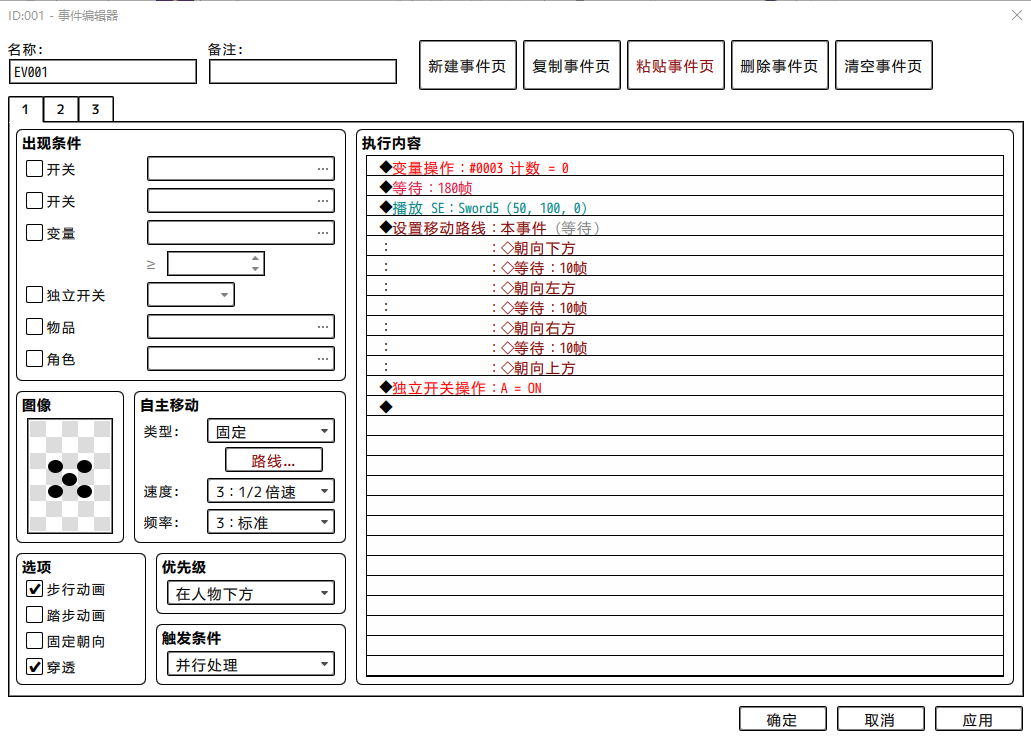Viewport: 1031px width, 738px height.
Task: Open the 触发条件 dropdown
Action: (251, 664)
